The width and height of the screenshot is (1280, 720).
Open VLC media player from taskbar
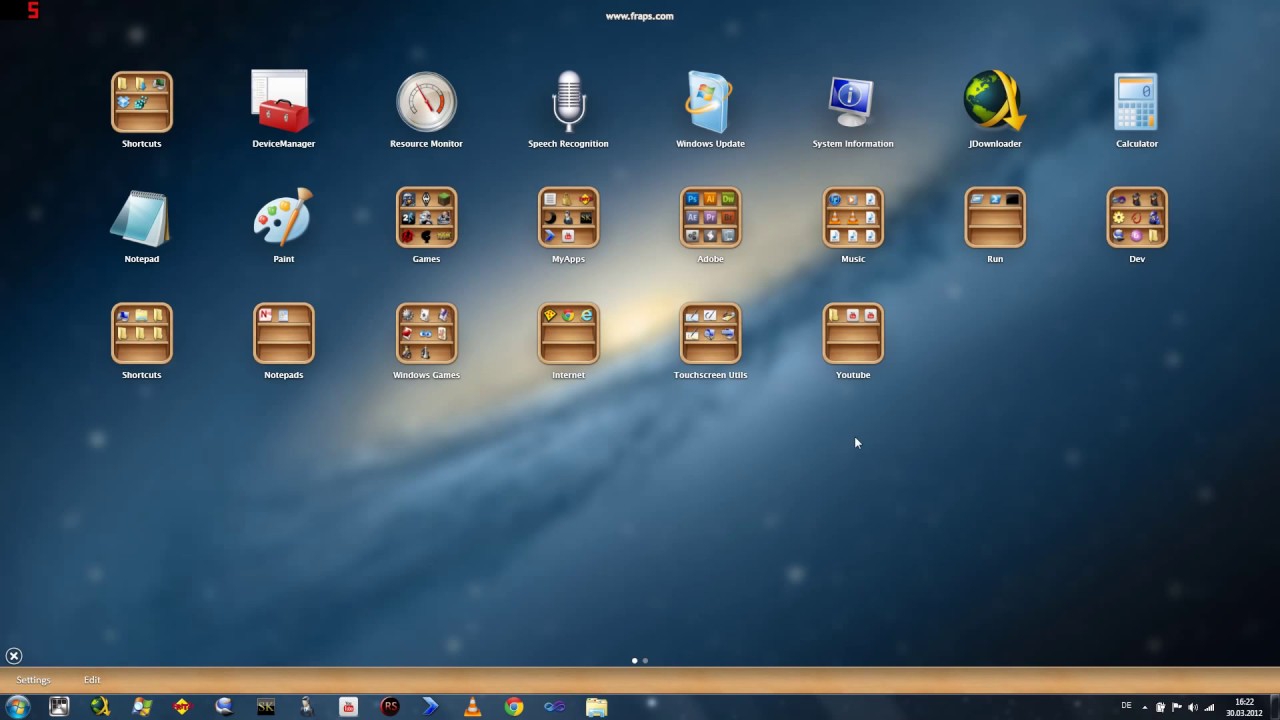click(x=472, y=707)
